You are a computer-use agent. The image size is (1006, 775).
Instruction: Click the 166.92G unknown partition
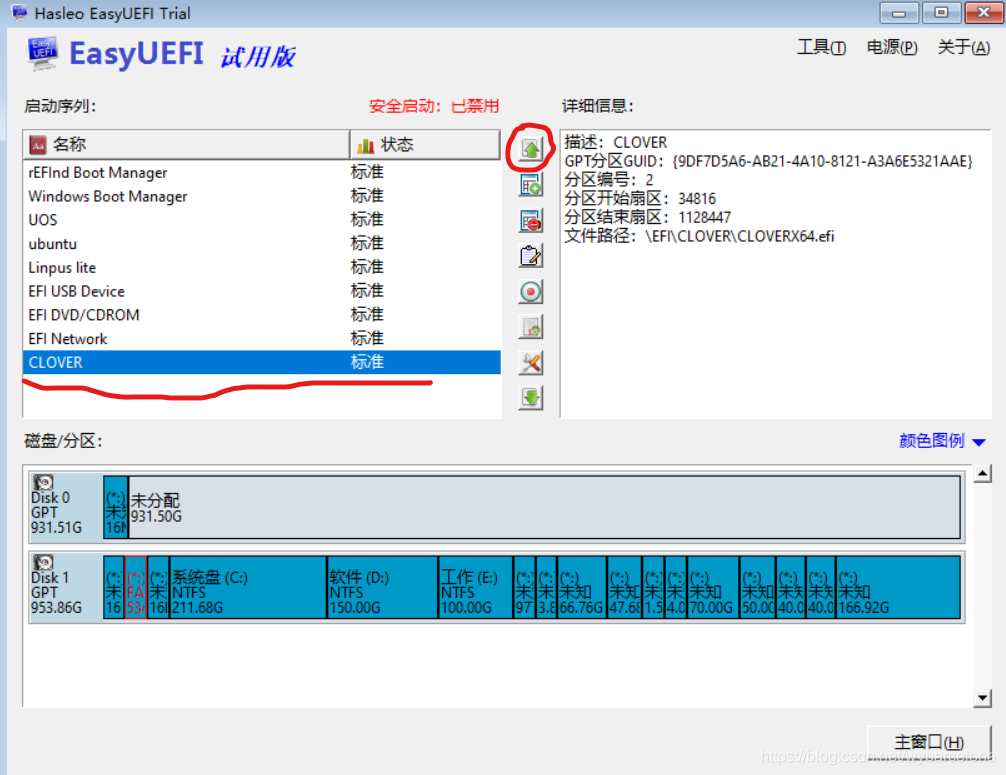(898, 588)
